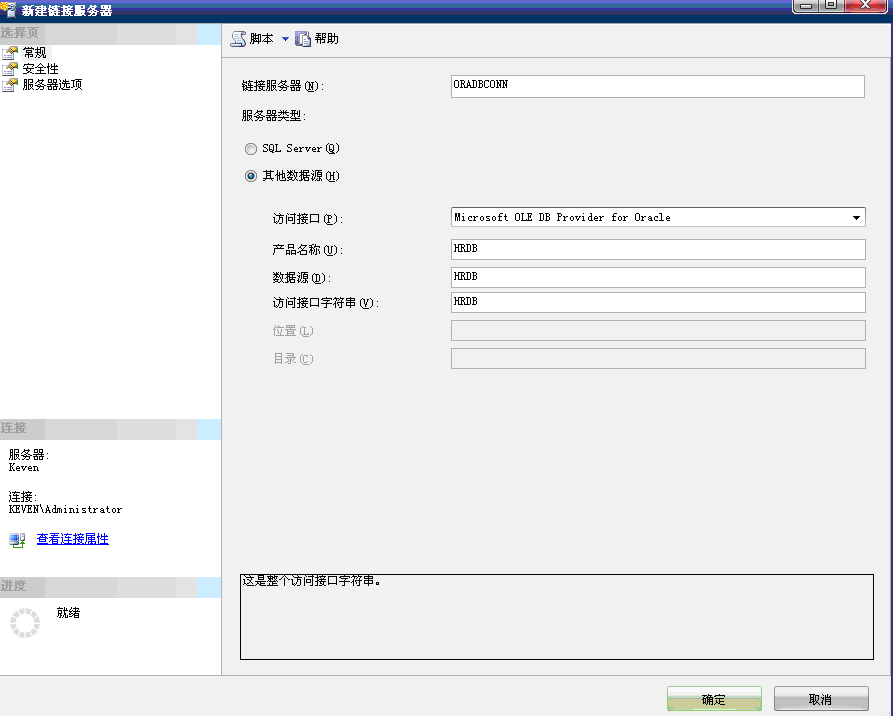
Task: Enable the 其他数据源 data source option
Action: (251, 176)
